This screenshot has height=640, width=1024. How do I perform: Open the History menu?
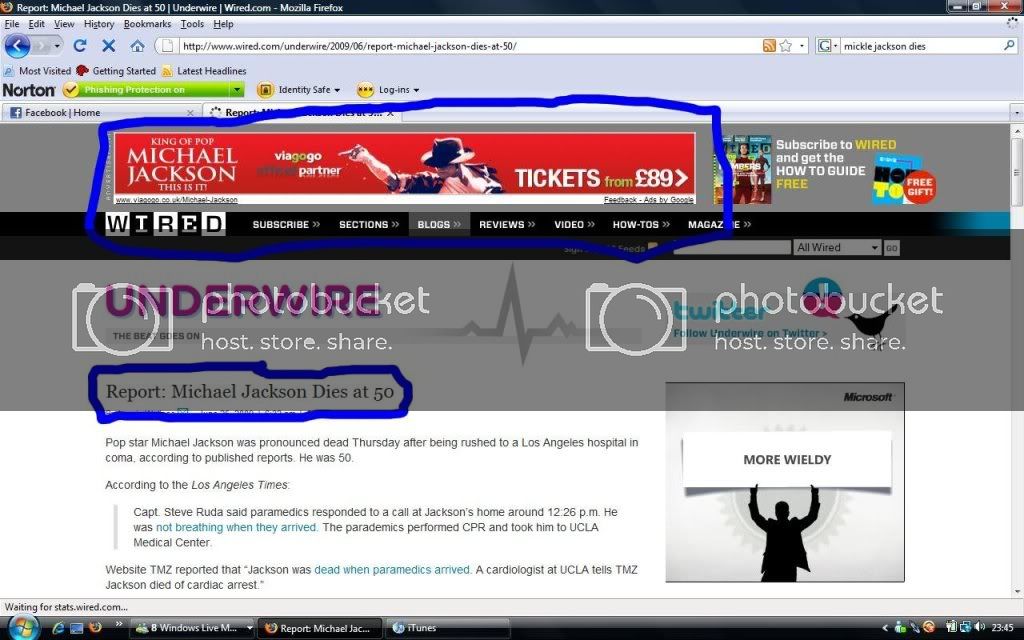click(x=99, y=24)
